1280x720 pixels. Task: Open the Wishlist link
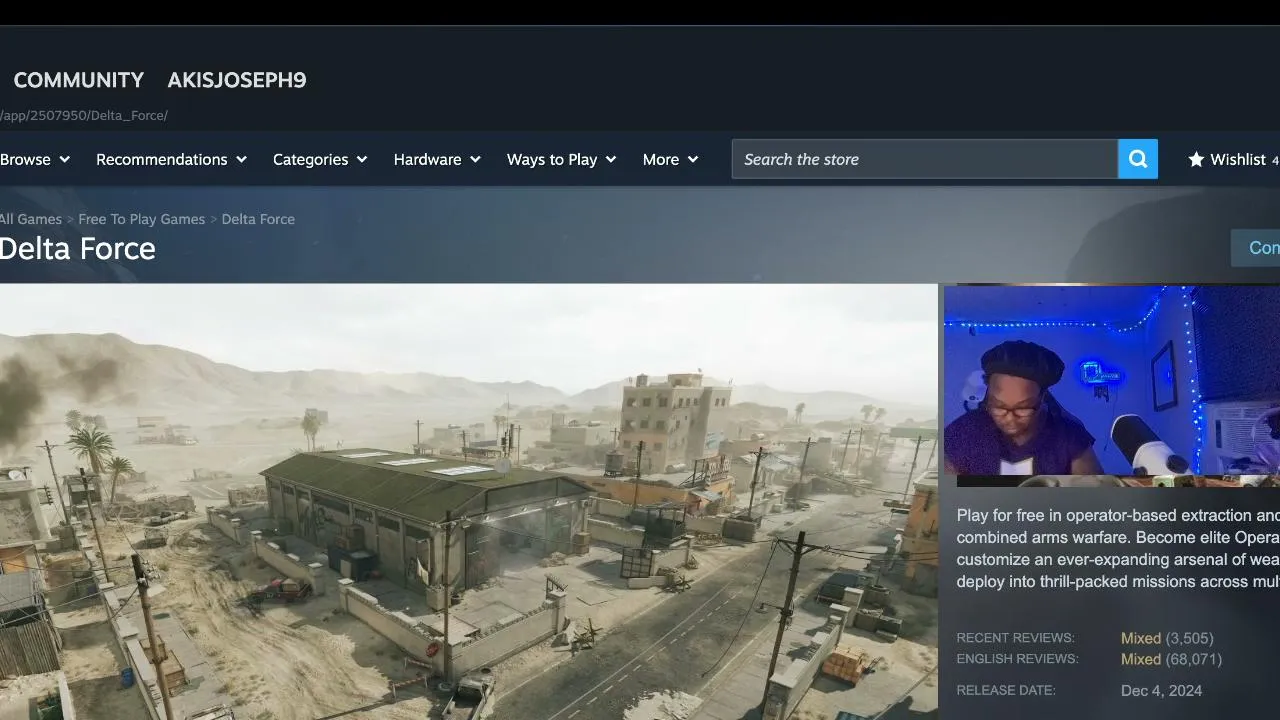coord(1238,159)
